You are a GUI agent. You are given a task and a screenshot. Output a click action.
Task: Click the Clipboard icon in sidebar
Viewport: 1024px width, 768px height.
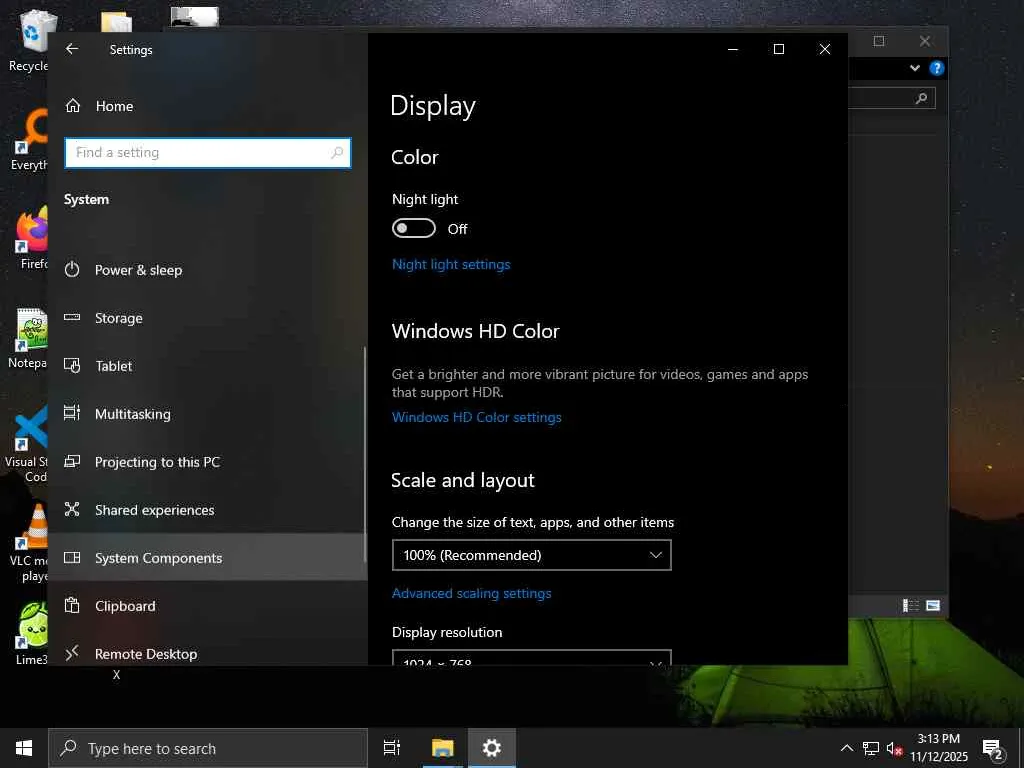click(72, 605)
